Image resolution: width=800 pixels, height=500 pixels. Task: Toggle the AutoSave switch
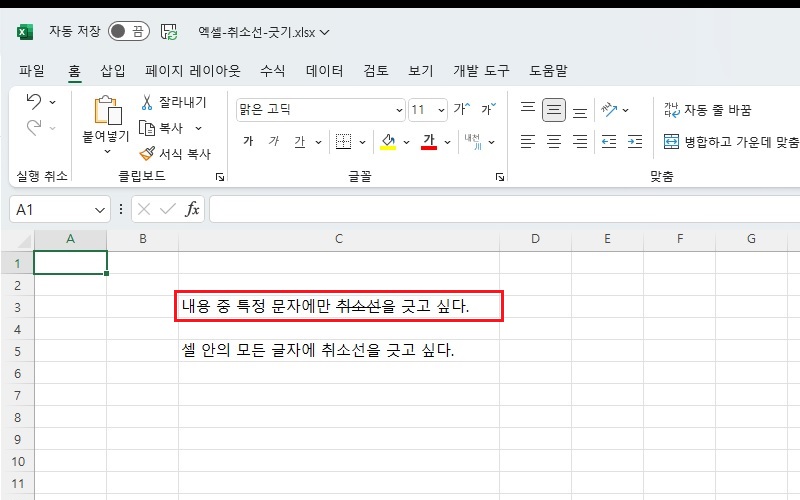pyautogui.click(x=129, y=32)
